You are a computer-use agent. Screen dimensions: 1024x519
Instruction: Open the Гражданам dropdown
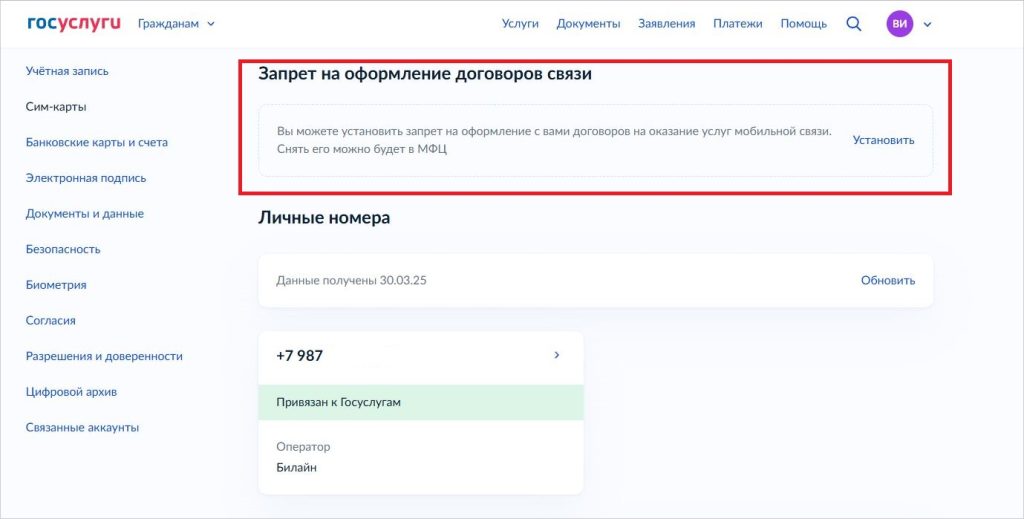176,24
